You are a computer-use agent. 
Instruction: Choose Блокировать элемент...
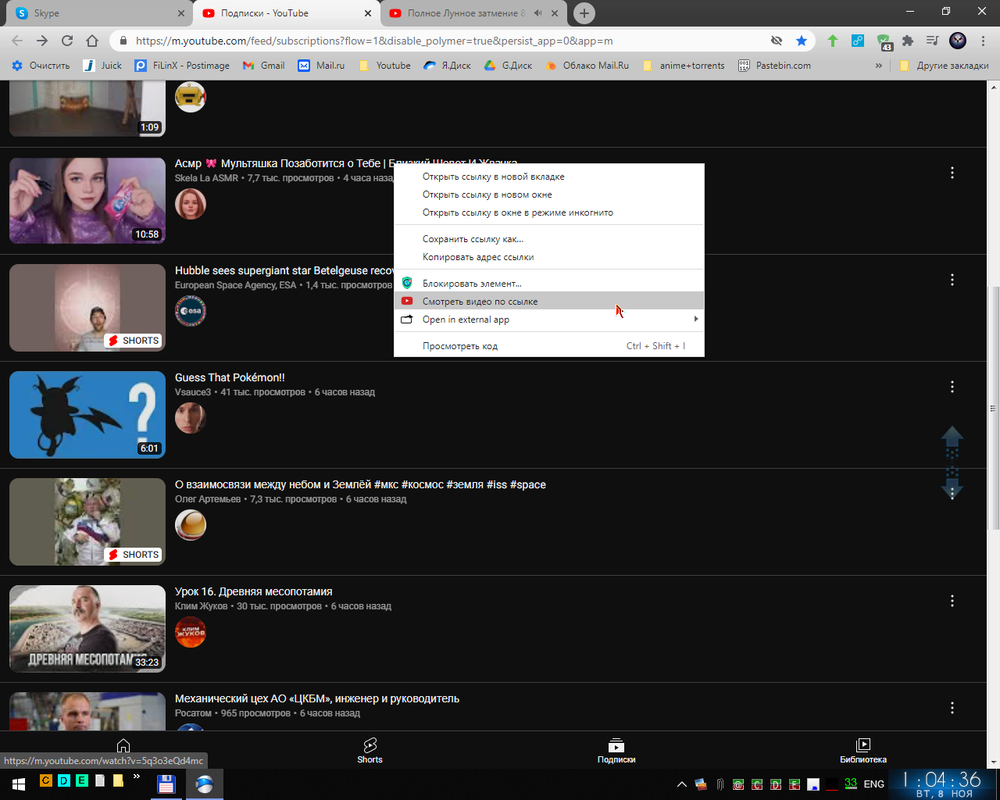tap(549, 283)
